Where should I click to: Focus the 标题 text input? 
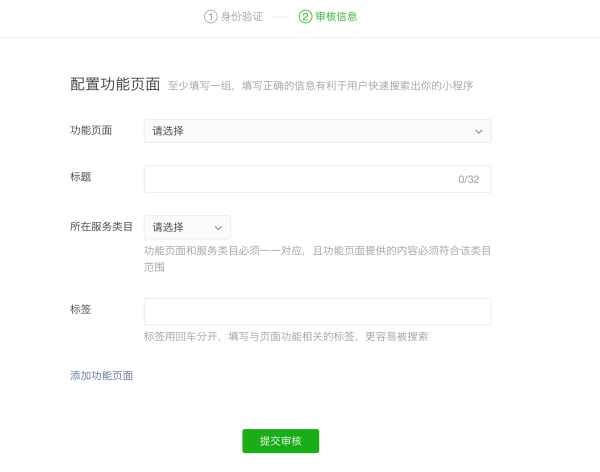[300, 179]
